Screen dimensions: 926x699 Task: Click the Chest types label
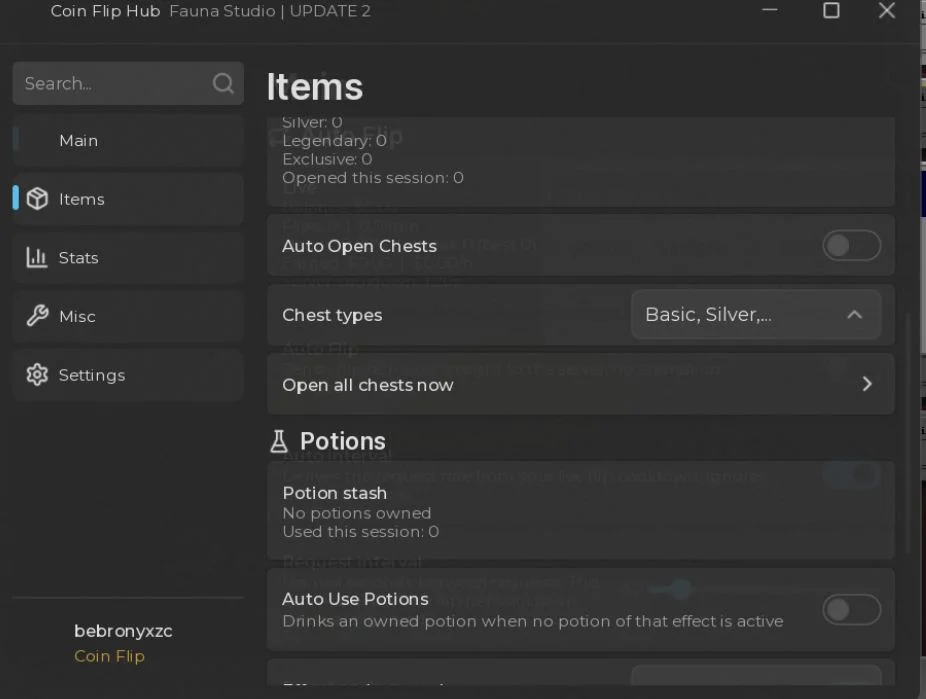[x=332, y=315]
